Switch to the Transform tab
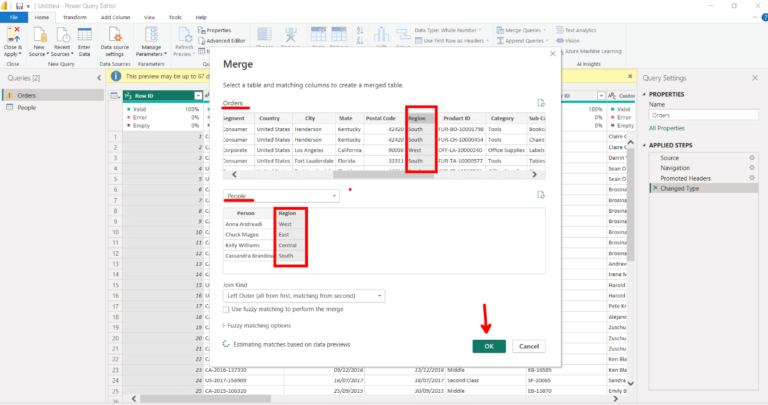 click(x=74, y=17)
